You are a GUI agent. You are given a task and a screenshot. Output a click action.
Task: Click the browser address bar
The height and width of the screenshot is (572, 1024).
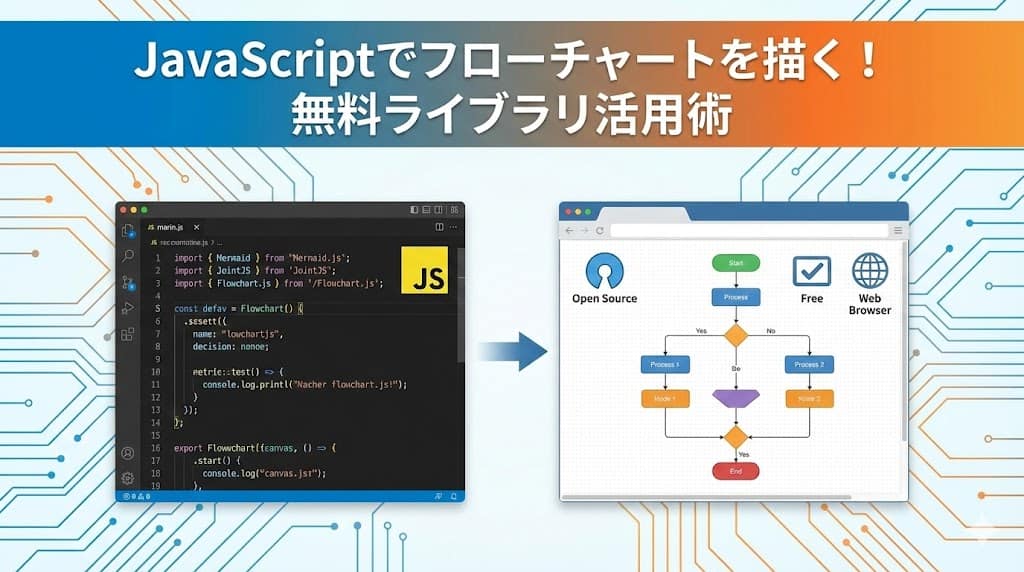748,230
